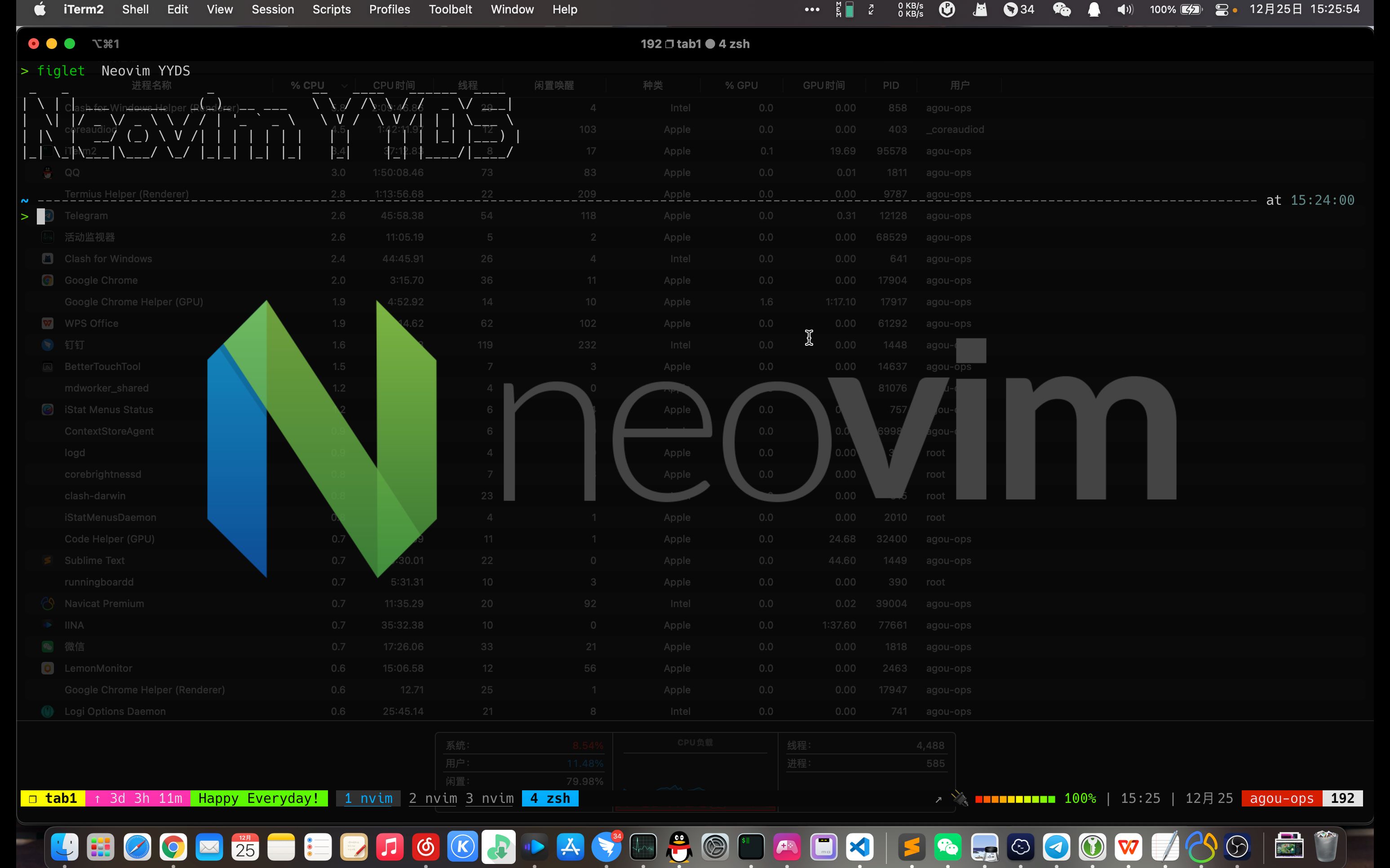This screenshot has height=868, width=1390.
Task: Open the Scripts menu
Action: click(332, 9)
